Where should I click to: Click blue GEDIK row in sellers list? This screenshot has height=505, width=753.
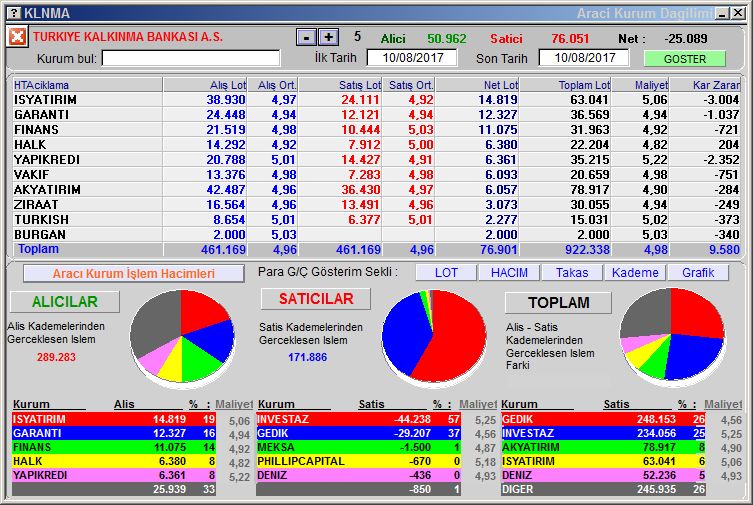pyautogui.click(x=358, y=433)
